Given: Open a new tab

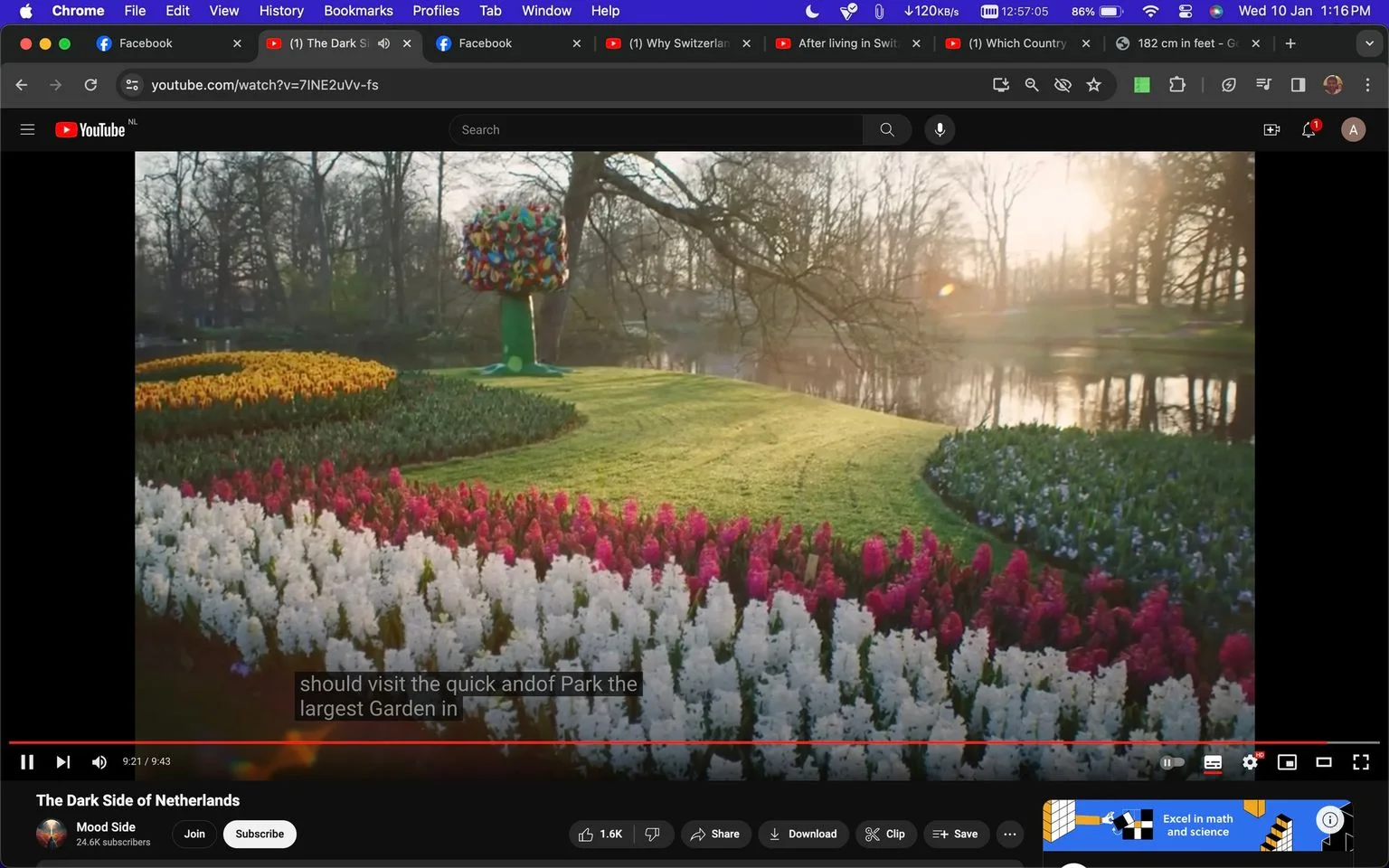Looking at the screenshot, I should tap(1290, 43).
